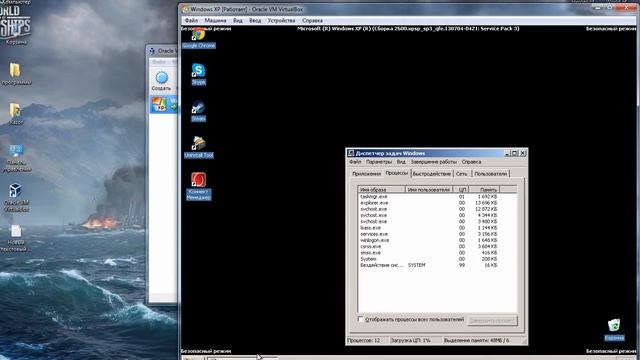640x360 pixels.
Task: Select the smss.exe process row
Action: (437, 253)
